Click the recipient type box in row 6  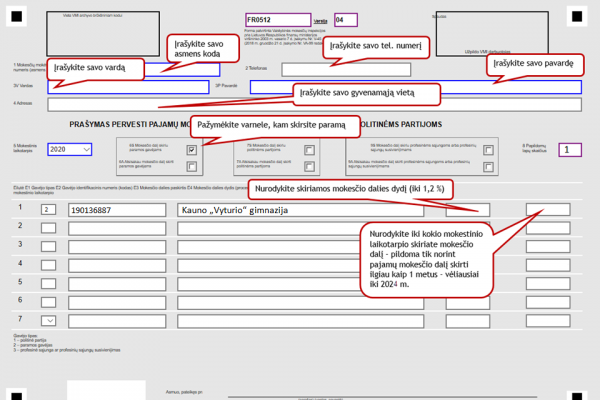(49, 302)
